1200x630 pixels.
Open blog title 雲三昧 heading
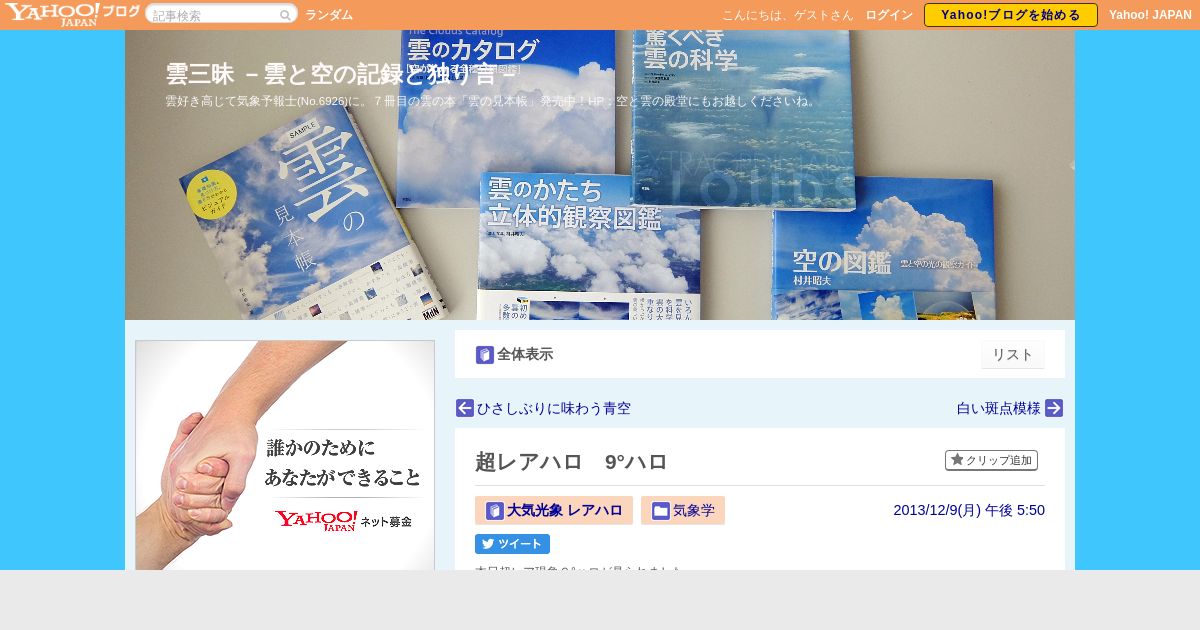click(x=341, y=74)
